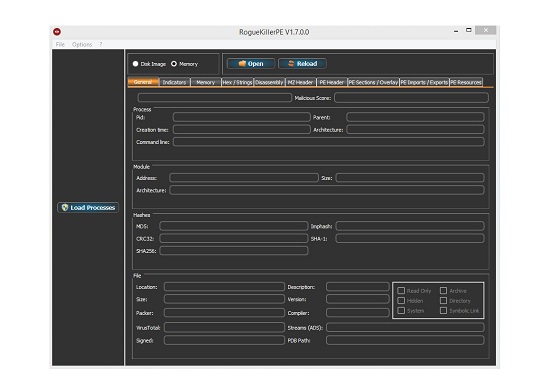Click the SHA256 field

coord(234,251)
